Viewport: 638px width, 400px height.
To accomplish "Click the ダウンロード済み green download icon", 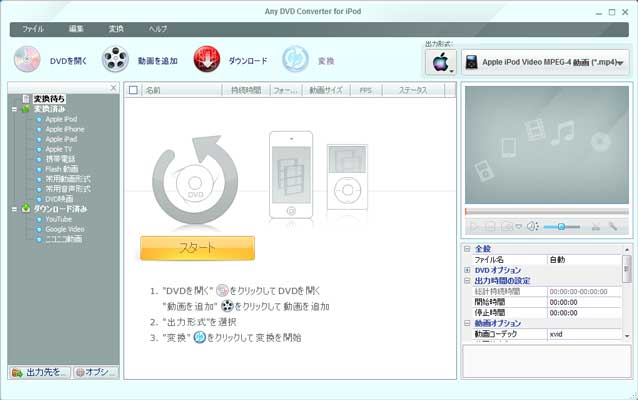I will [26, 209].
